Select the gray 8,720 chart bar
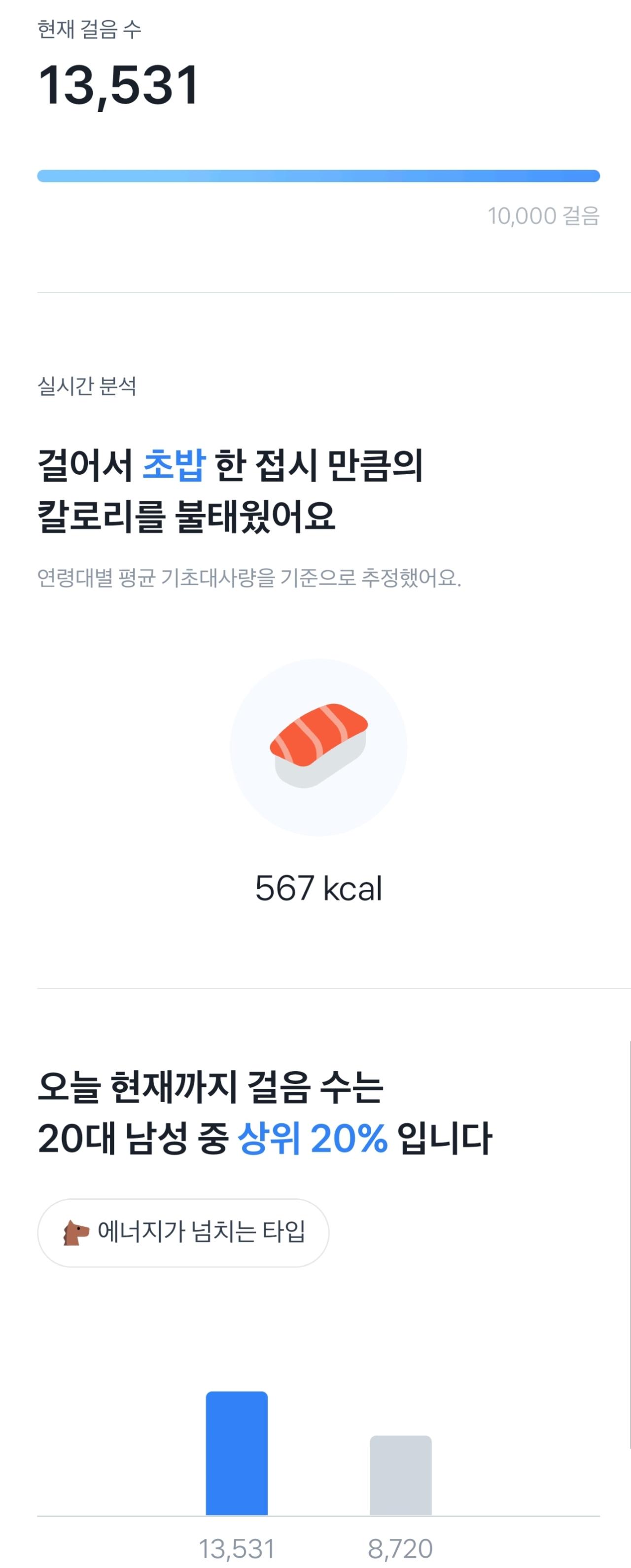This screenshot has width=631, height=1568. click(400, 1475)
